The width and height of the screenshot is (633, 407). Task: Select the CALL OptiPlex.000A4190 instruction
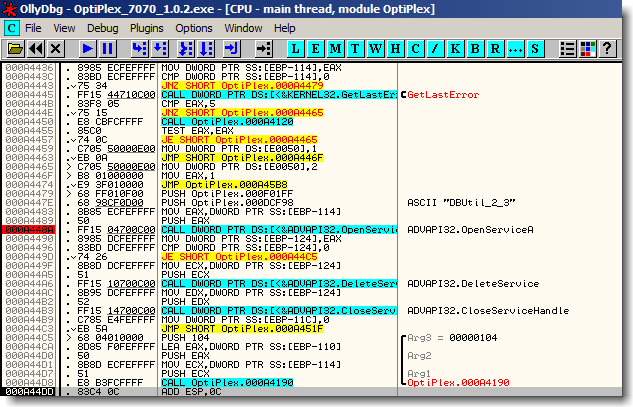coord(227,382)
